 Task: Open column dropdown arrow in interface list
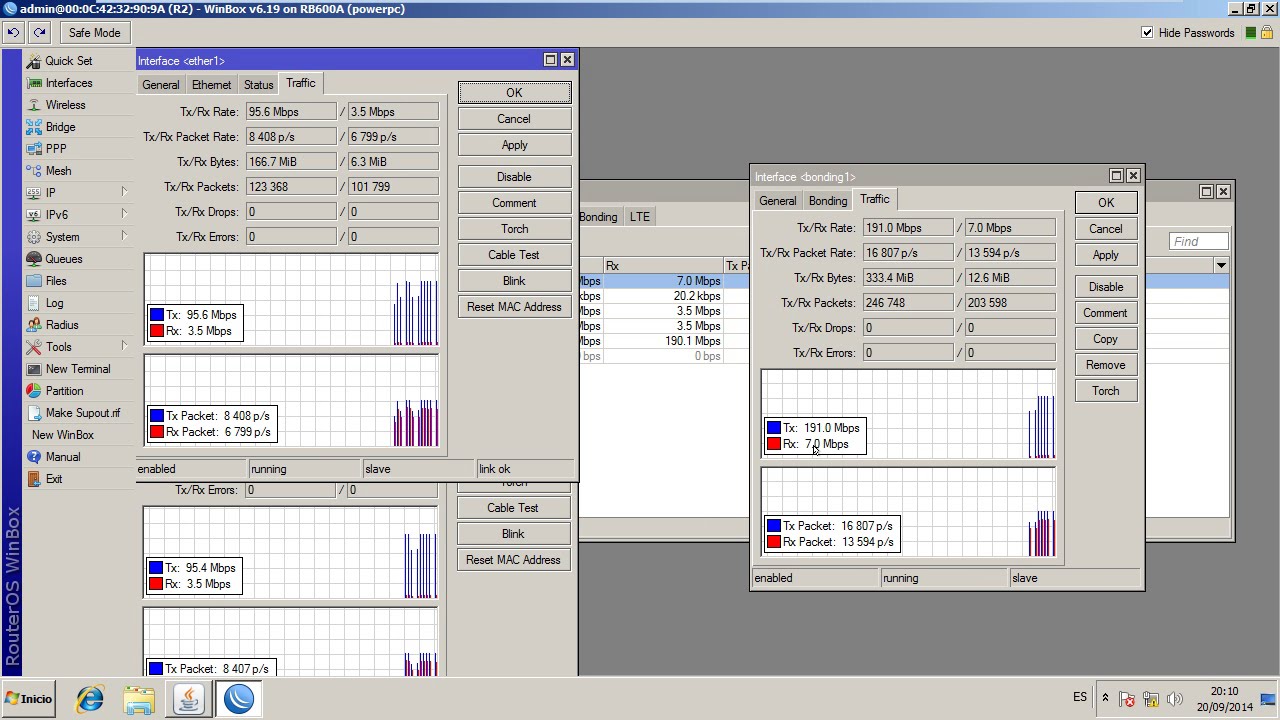(x=1221, y=265)
